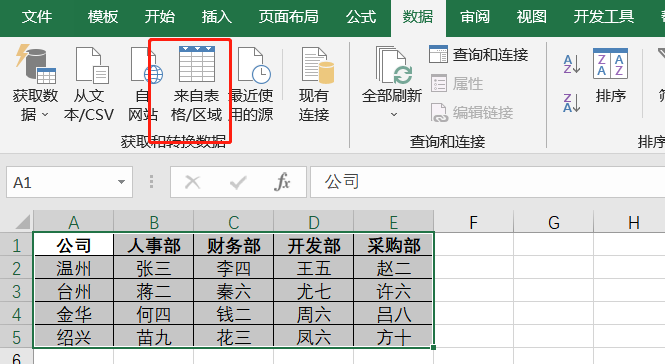Image resolution: width=665 pixels, height=364 pixels.
Task: Click the formula bar options dots
Action: click(151, 182)
